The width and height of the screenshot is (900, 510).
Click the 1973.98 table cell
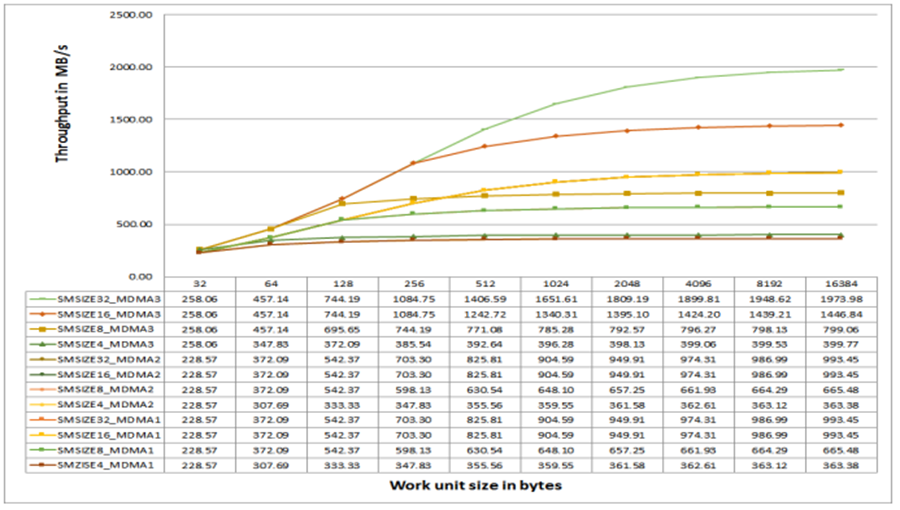point(841,299)
